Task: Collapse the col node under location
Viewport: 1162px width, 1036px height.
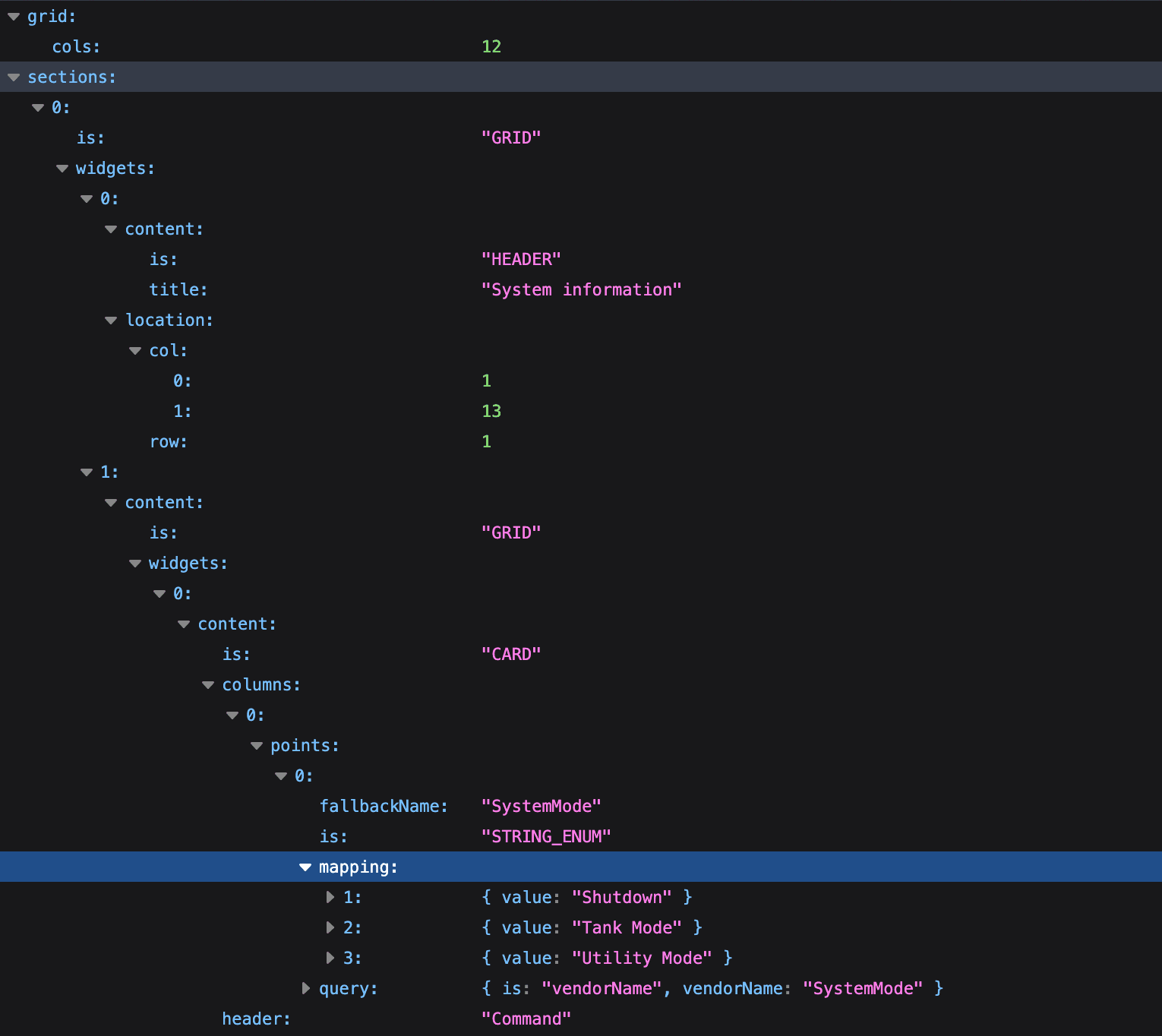Action: (x=135, y=351)
